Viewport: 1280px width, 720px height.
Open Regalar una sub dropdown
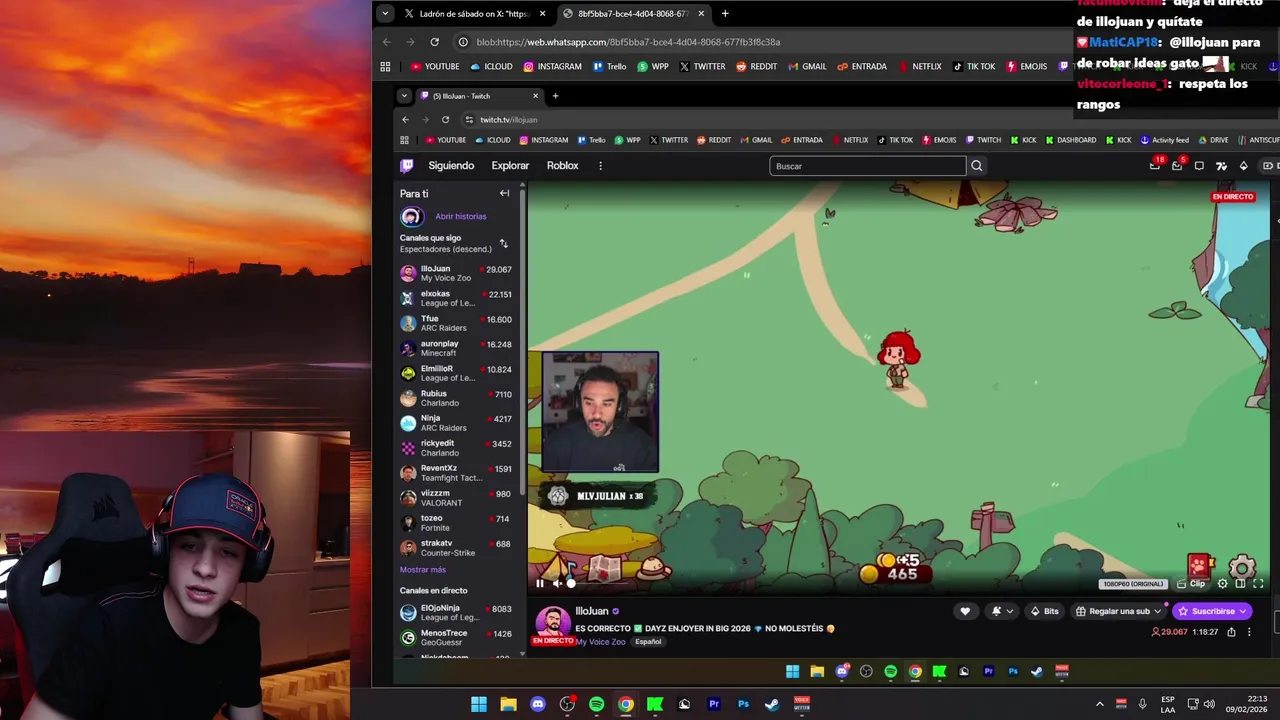tap(1119, 611)
